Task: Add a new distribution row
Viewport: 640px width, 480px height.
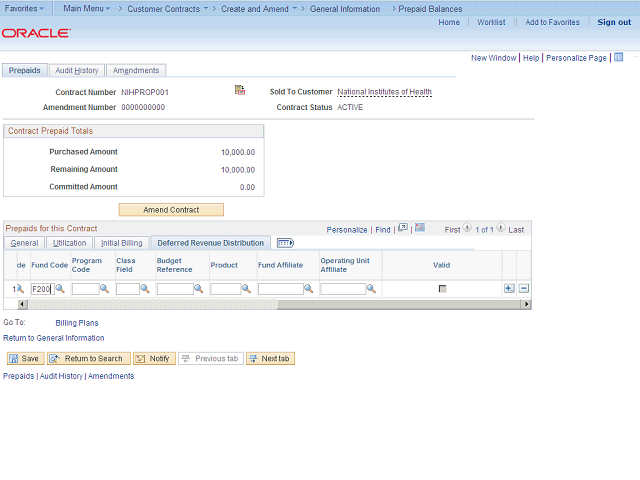Action: 509,289
